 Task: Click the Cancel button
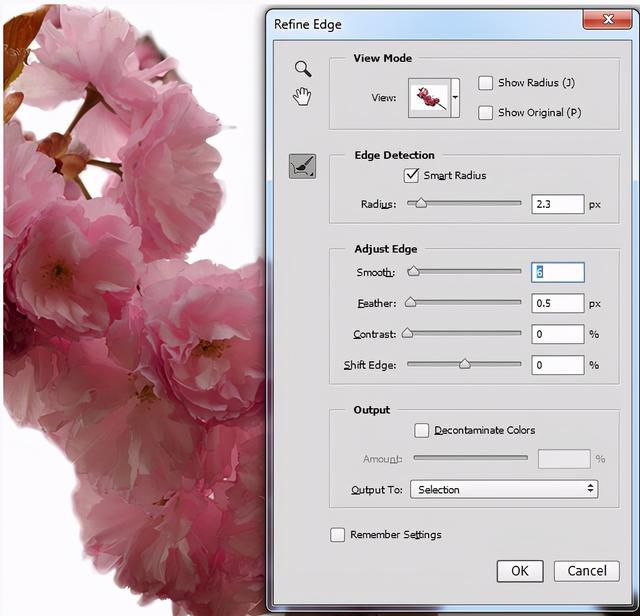coord(587,571)
